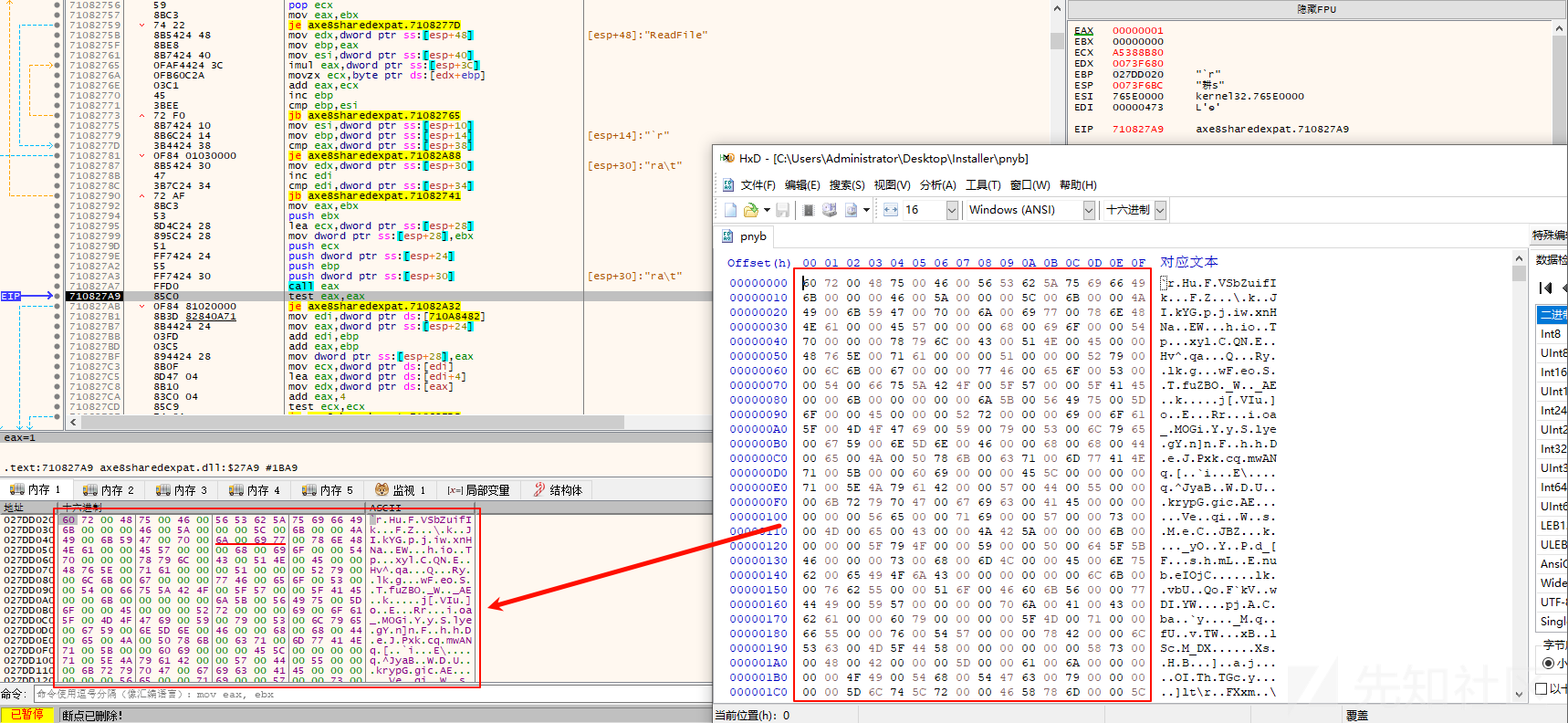Switch to 内存 4 tab

point(254,490)
